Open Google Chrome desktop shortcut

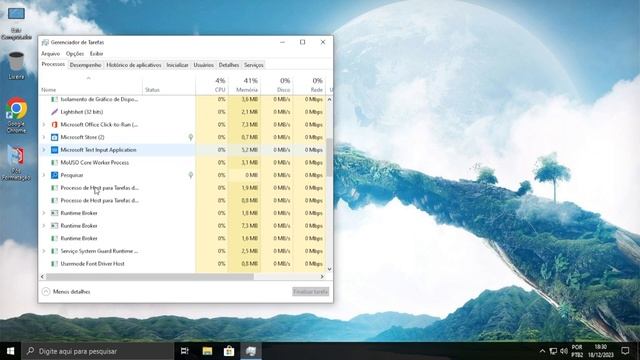[x=16, y=115]
